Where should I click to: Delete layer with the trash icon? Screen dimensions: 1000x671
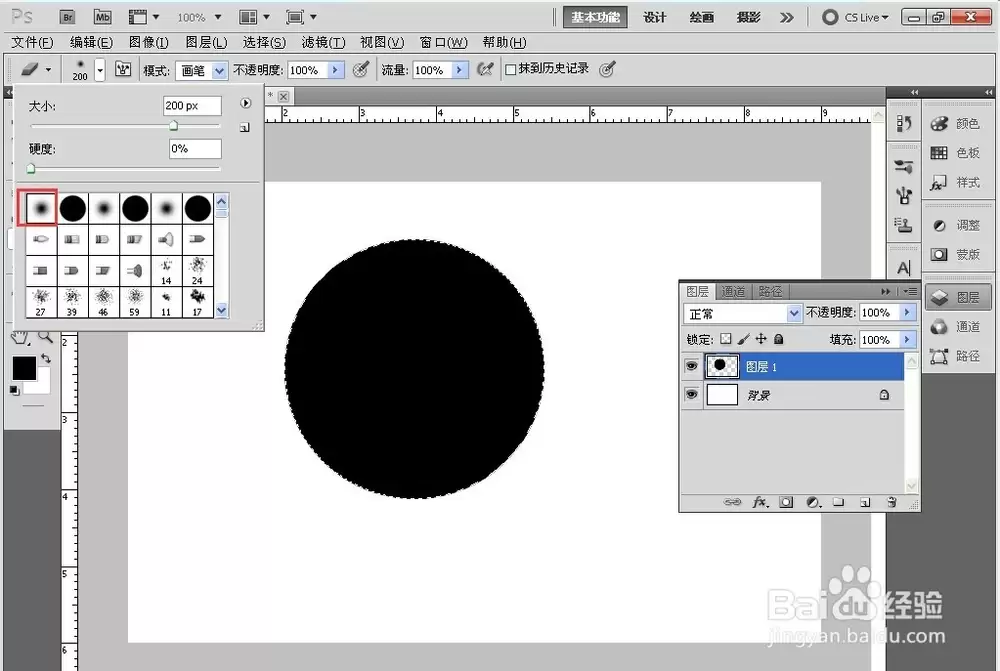(892, 503)
